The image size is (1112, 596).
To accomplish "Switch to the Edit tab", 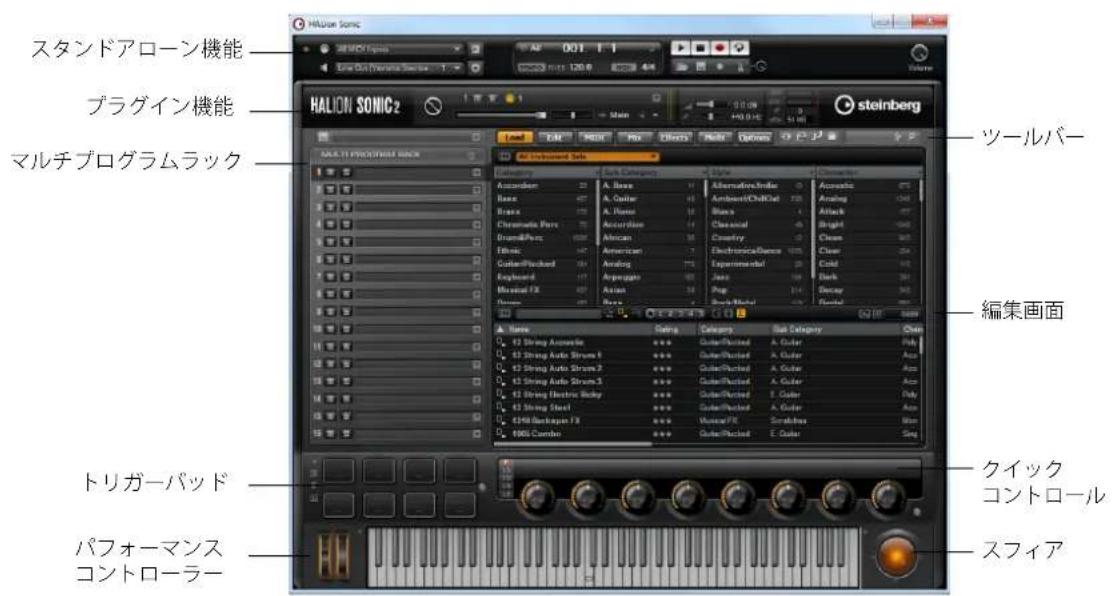I will [x=555, y=137].
